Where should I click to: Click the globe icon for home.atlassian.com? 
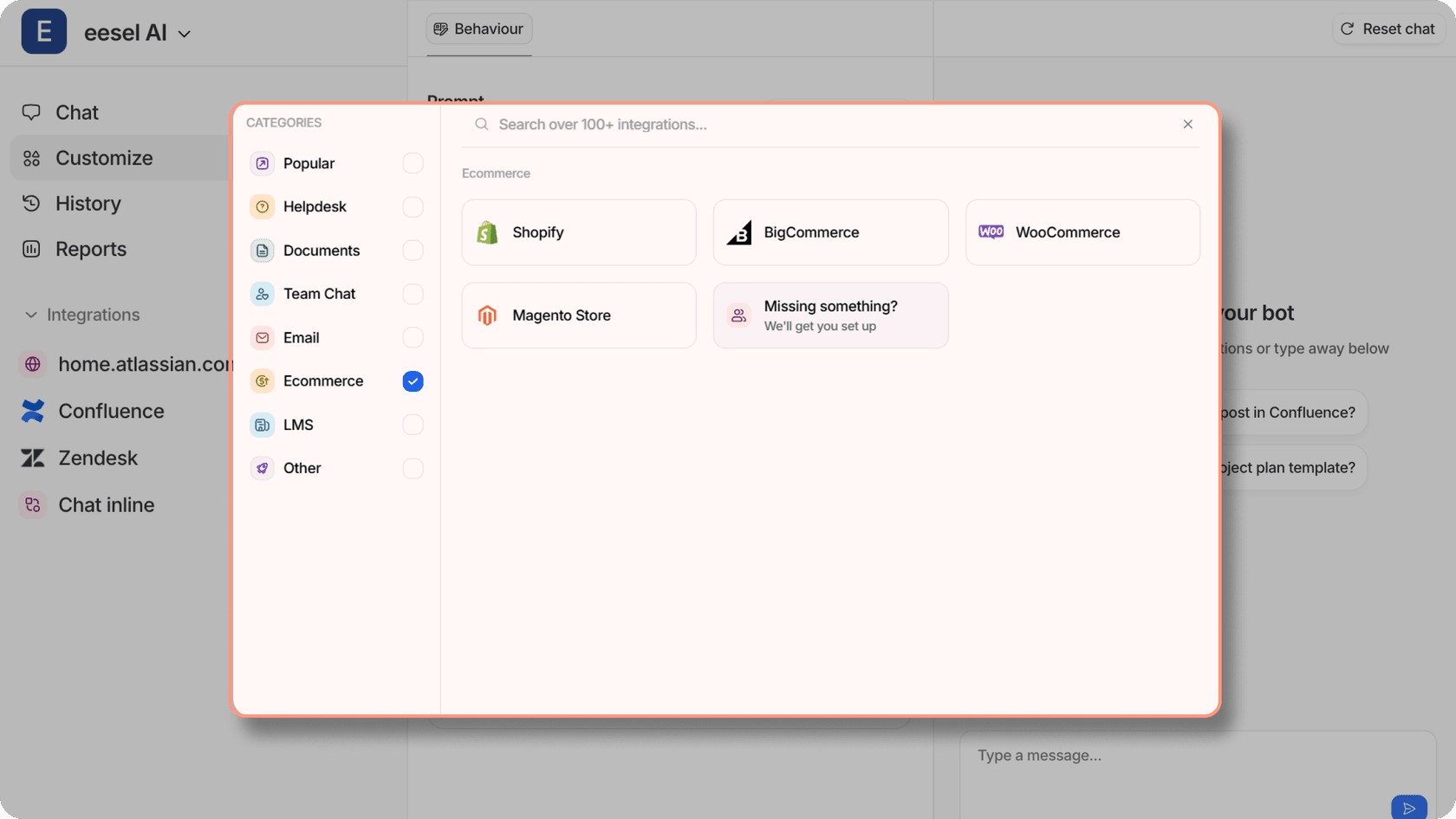click(33, 364)
